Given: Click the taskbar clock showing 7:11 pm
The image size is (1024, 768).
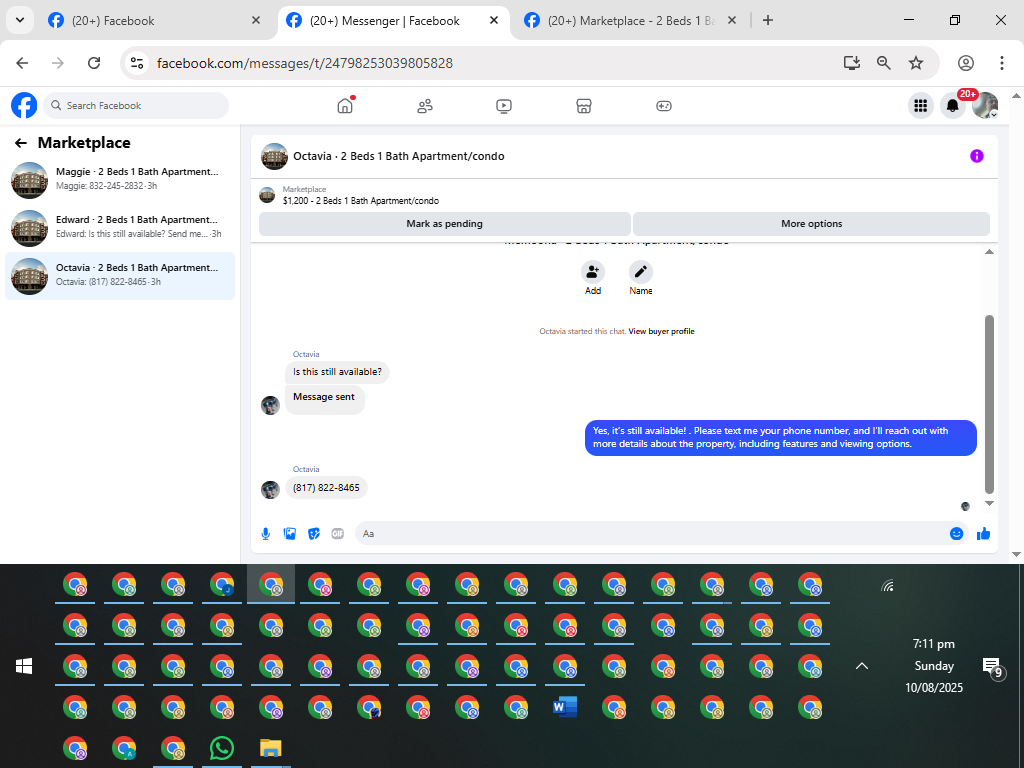Looking at the screenshot, I should pyautogui.click(x=934, y=665).
